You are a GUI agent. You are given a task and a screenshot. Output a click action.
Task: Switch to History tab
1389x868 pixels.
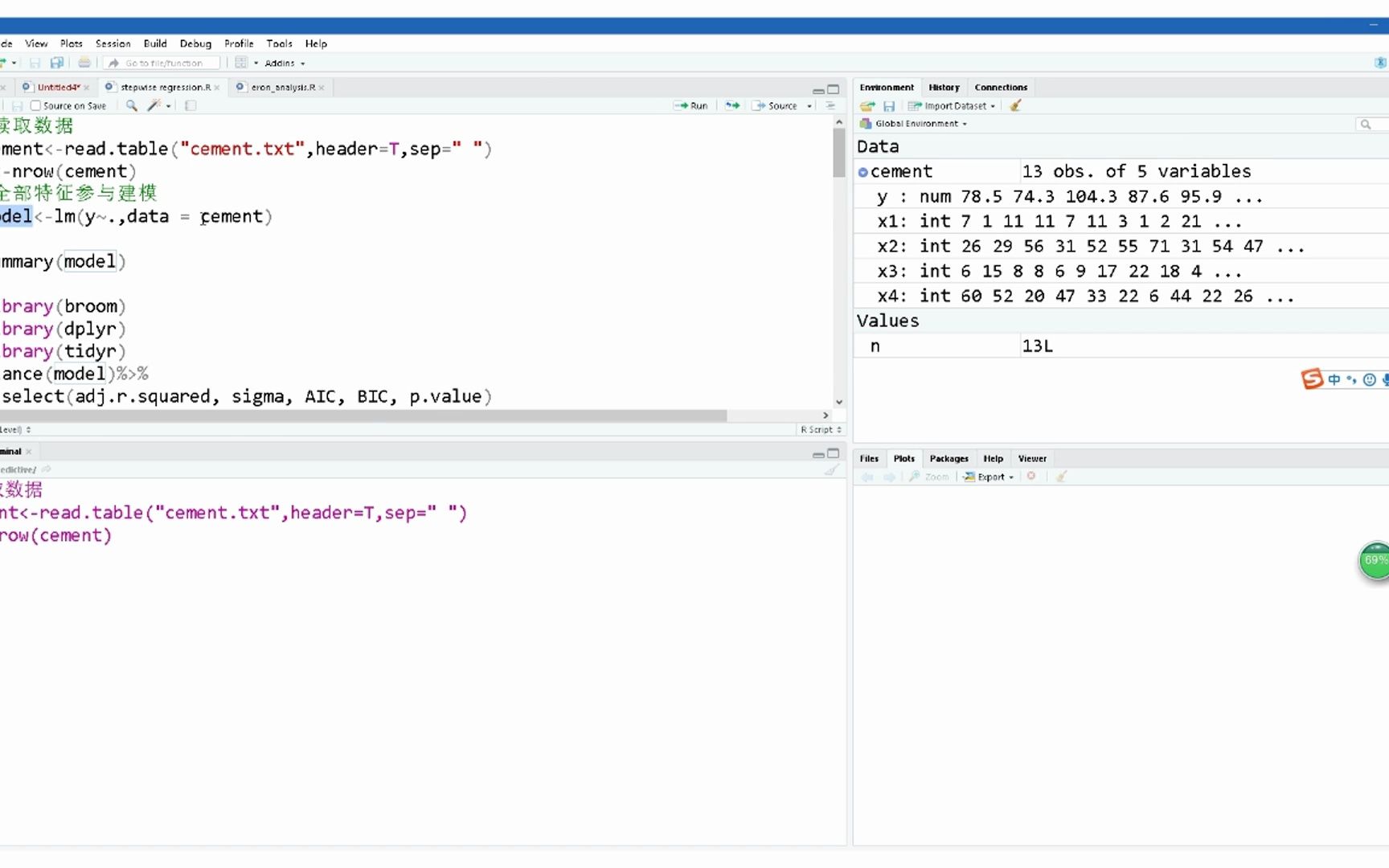tap(944, 87)
